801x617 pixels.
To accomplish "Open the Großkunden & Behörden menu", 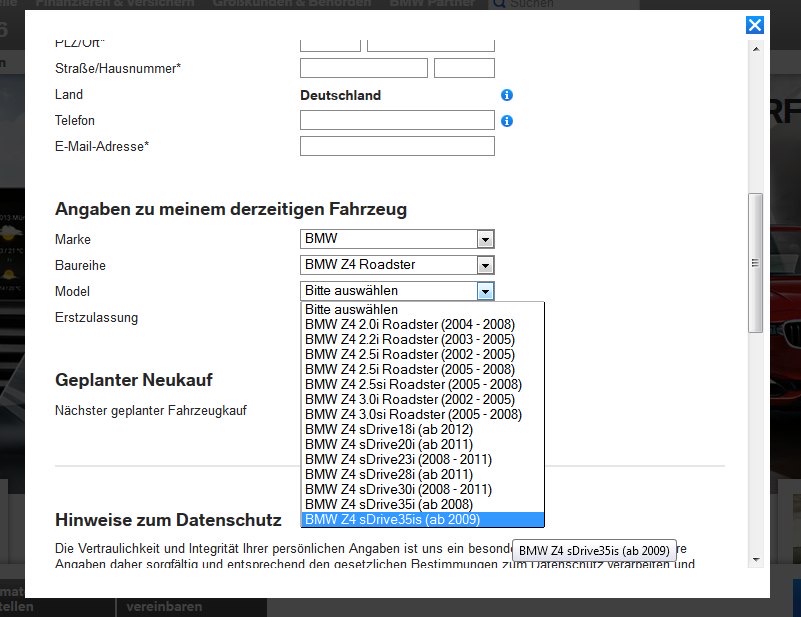I will (x=292, y=3).
